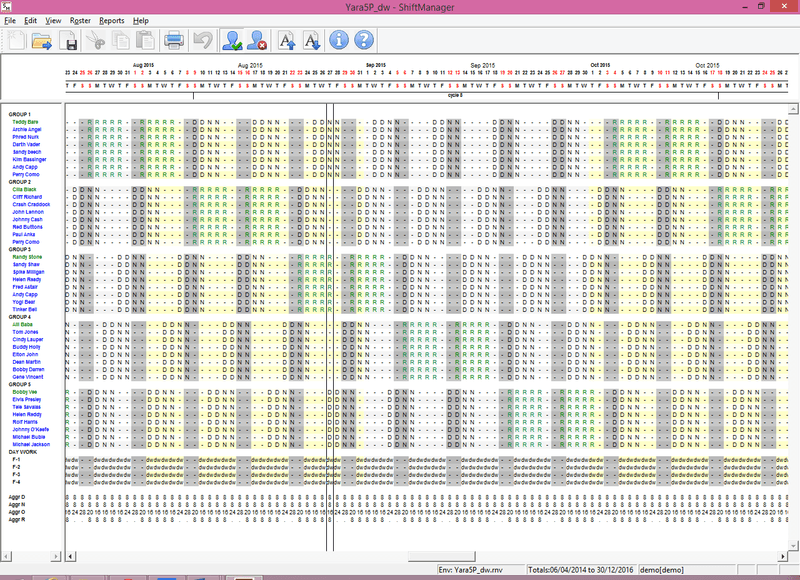Select employee Elvis Presley
This screenshot has width=800, height=580.
27,399
